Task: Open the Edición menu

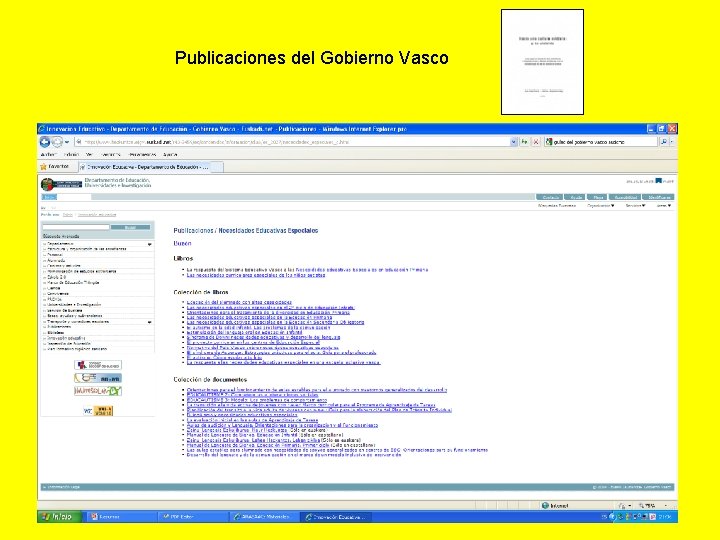Action: coord(71,155)
